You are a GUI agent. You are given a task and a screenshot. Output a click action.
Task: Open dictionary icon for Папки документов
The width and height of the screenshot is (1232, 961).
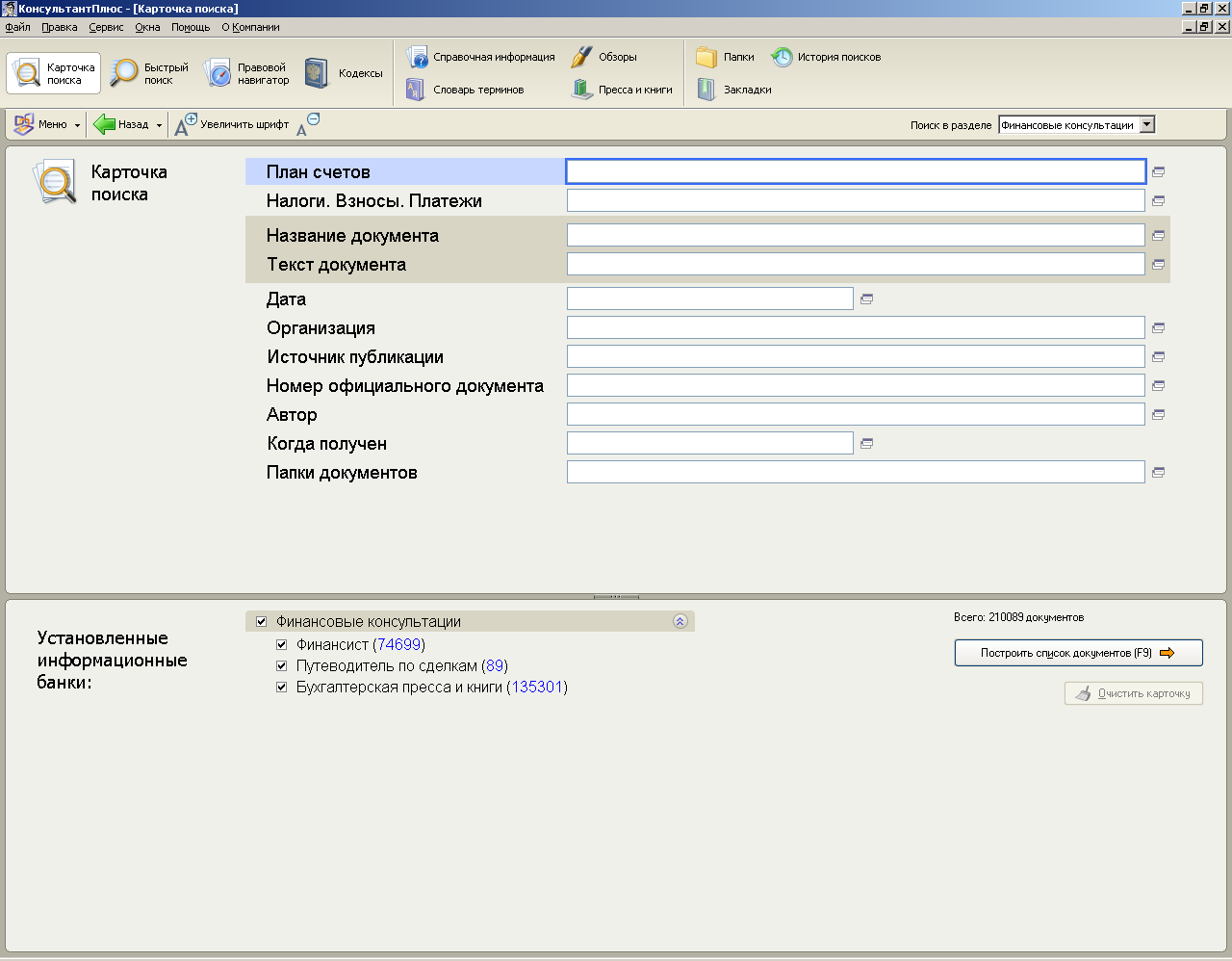click(1159, 473)
